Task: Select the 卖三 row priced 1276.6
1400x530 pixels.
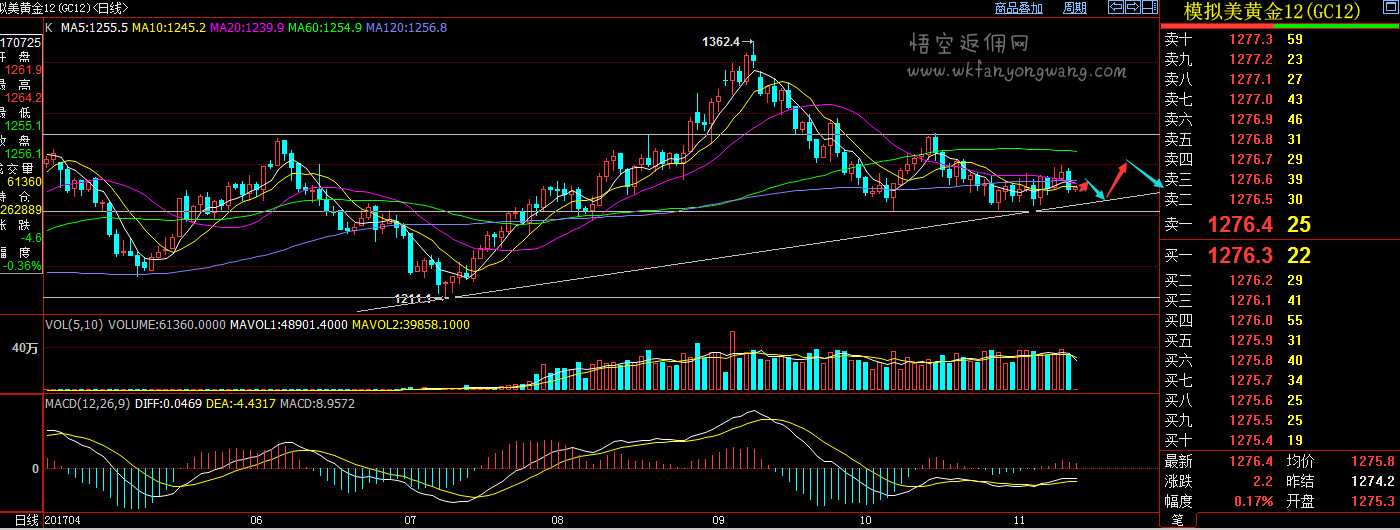Action: point(1279,179)
